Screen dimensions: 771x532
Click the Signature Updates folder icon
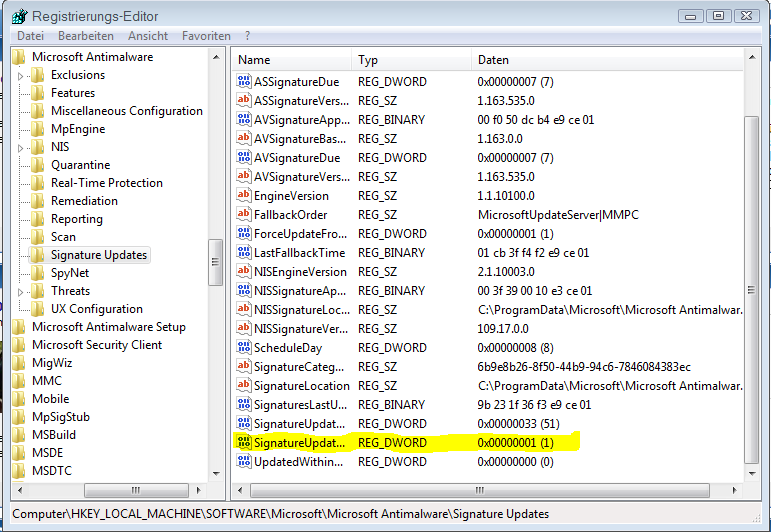click(x=37, y=255)
